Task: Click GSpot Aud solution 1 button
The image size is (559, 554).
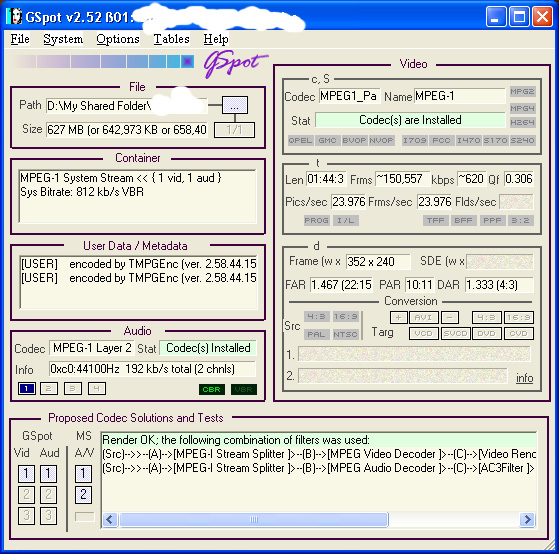Action: [x=48, y=474]
